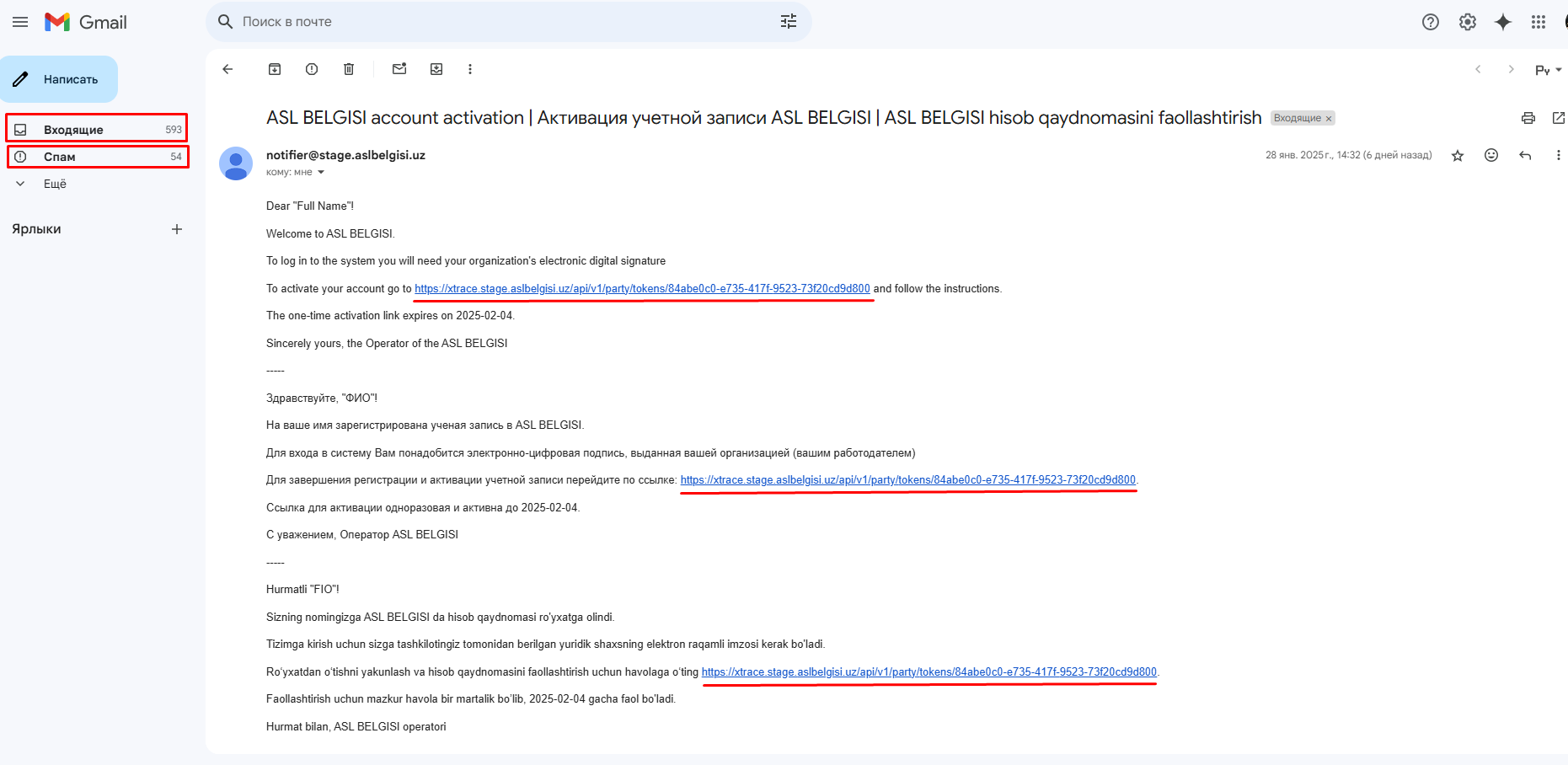Star this message
Screen dimensions: 1568x765
point(1458,155)
